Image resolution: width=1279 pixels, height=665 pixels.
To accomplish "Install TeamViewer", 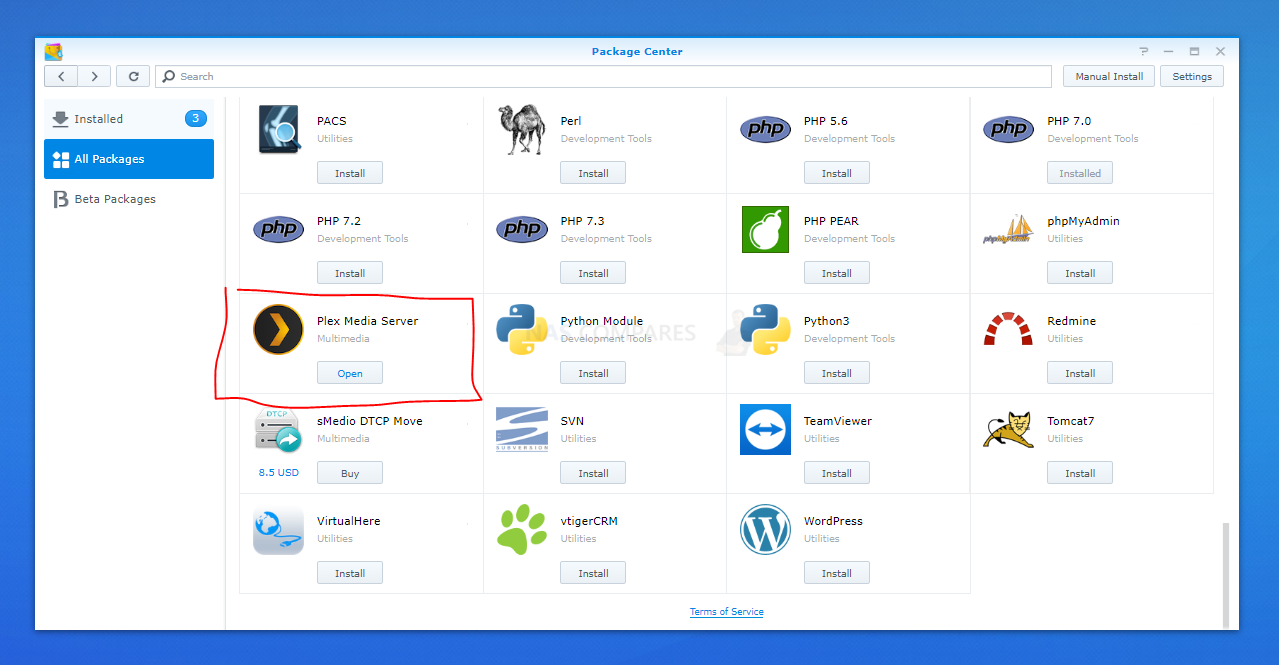I will click(x=837, y=473).
